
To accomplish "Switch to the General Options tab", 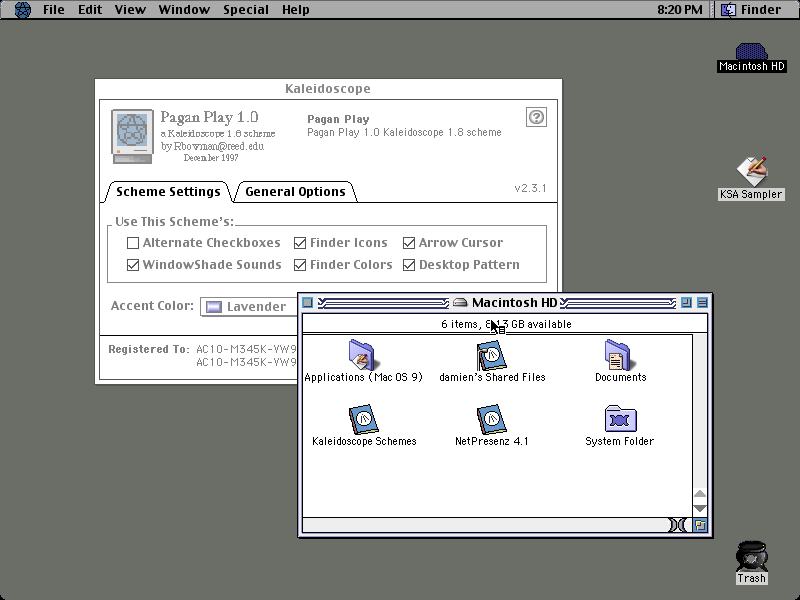I will 295,192.
